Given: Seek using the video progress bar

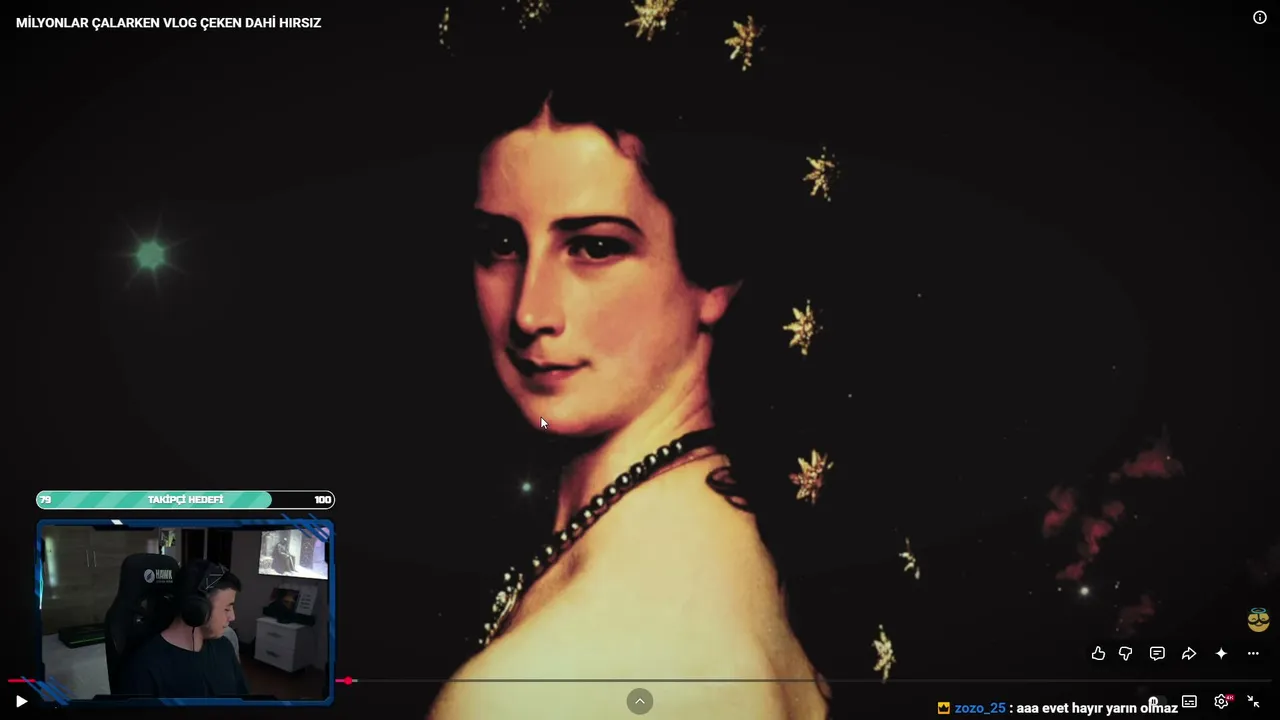Looking at the screenshot, I should [x=640, y=681].
